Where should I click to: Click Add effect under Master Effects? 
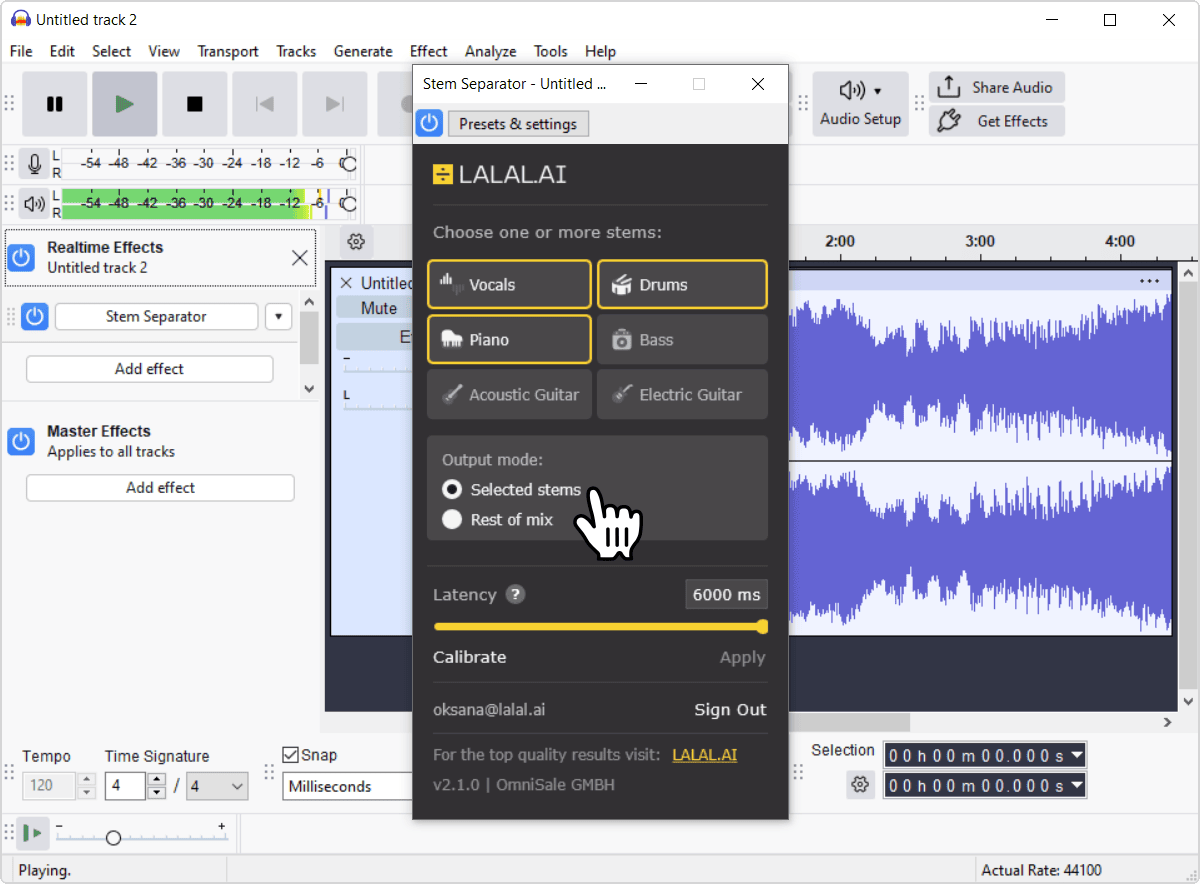pyautogui.click(x=160, y=488)
